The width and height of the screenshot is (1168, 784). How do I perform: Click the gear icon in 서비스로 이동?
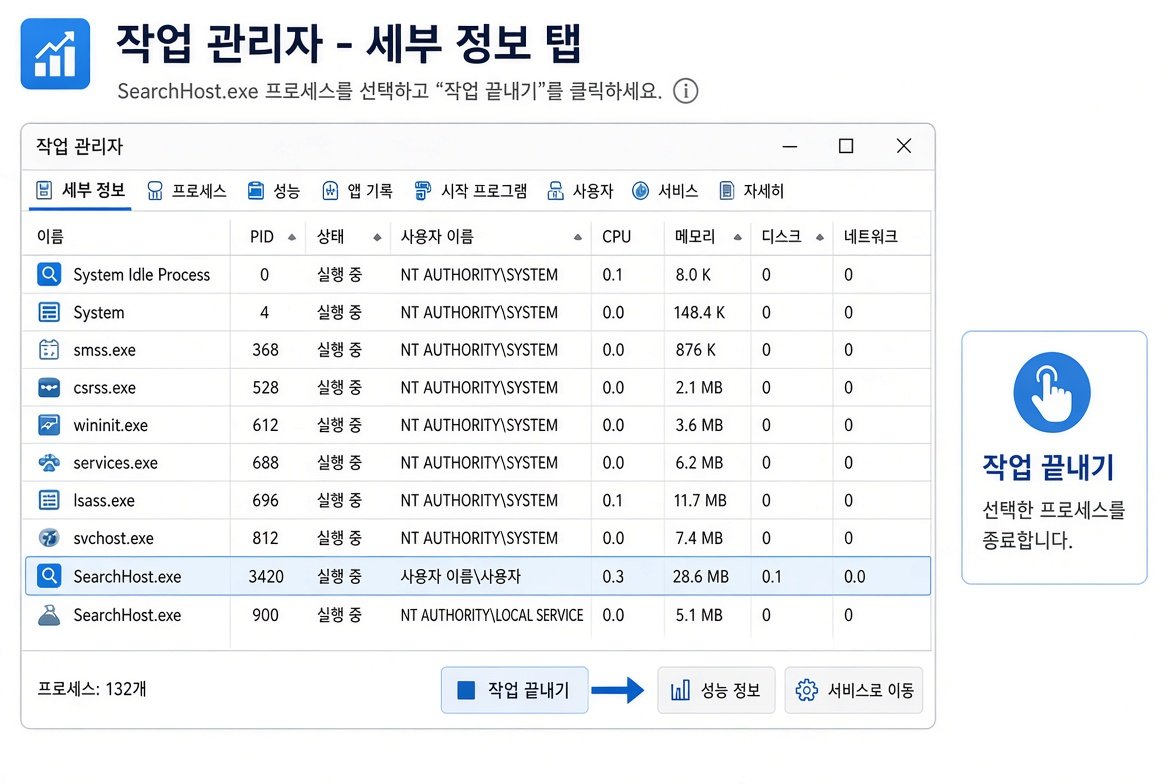(807, 690)
